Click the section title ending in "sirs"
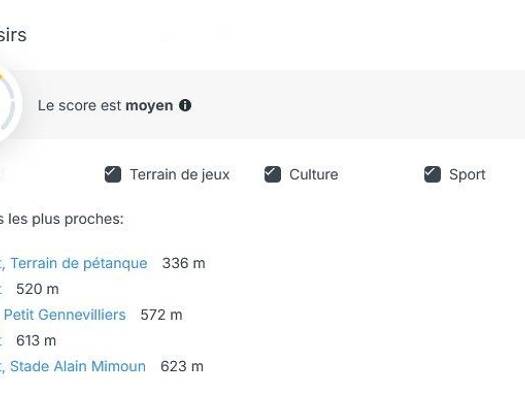 pyautogui.click(x=13, y=35)
